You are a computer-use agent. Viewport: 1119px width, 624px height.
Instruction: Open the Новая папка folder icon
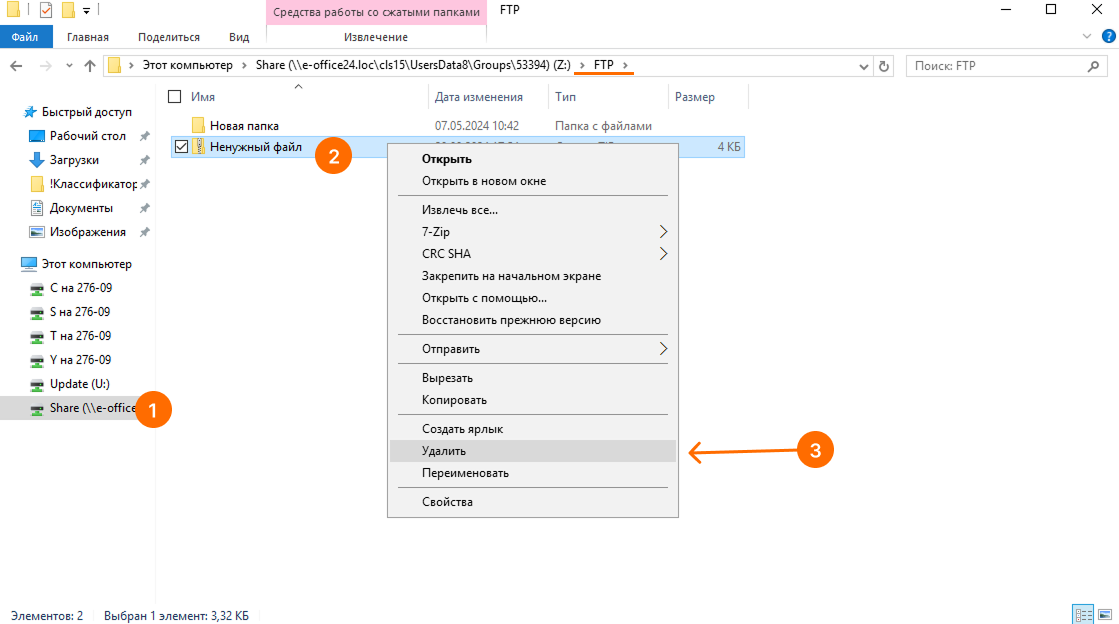(x=198, y=126)
